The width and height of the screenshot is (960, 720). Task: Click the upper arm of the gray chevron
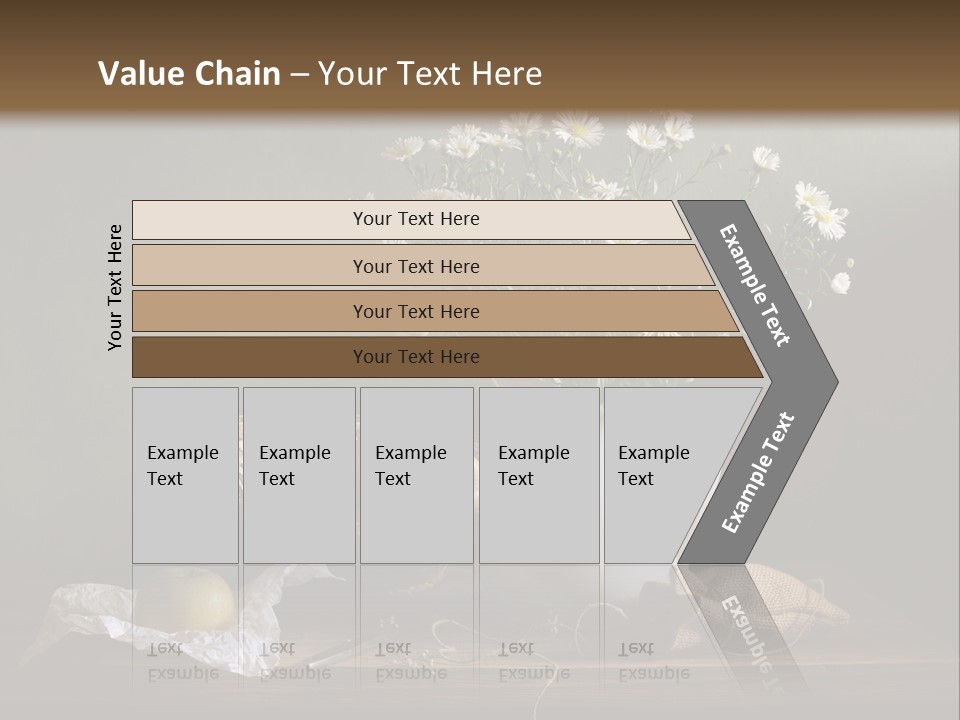click(756, 288)
